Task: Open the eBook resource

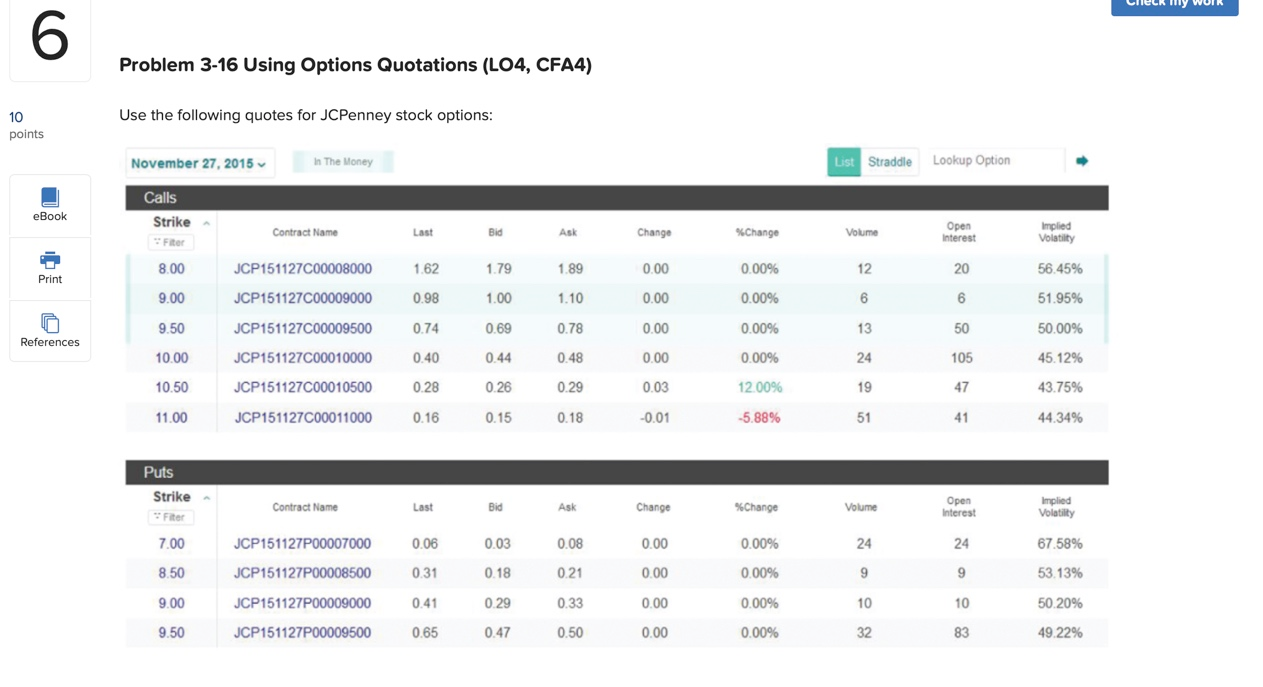Action: point(49,206)
